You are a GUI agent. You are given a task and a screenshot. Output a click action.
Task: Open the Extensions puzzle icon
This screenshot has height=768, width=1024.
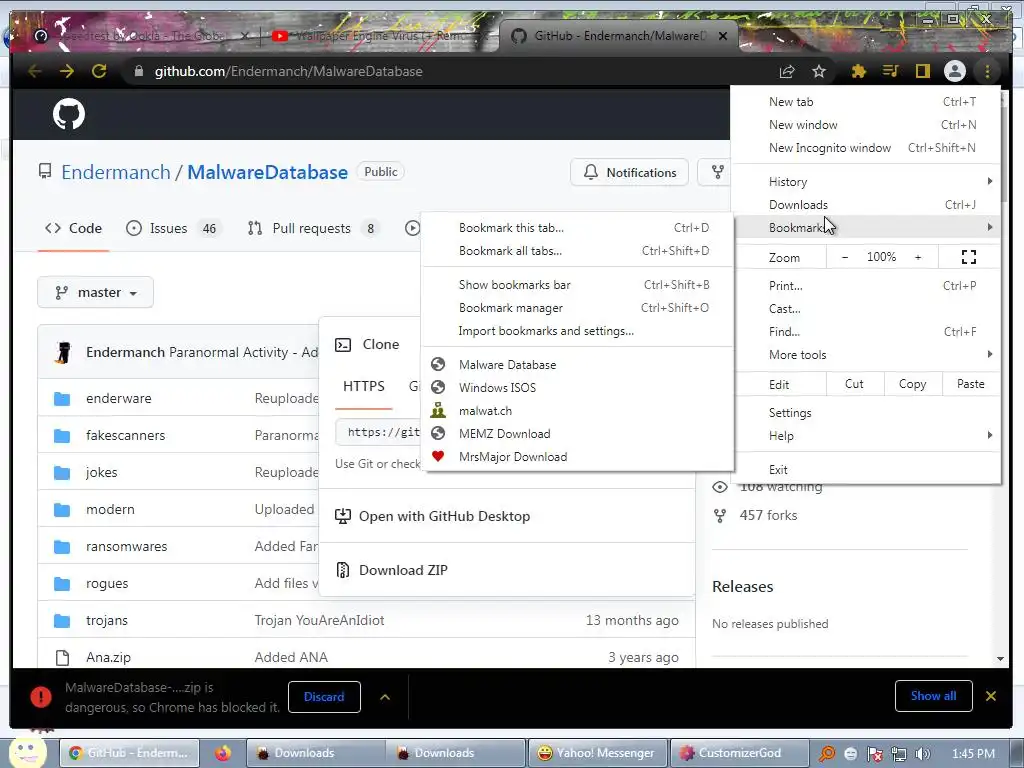tap(859, 71)
